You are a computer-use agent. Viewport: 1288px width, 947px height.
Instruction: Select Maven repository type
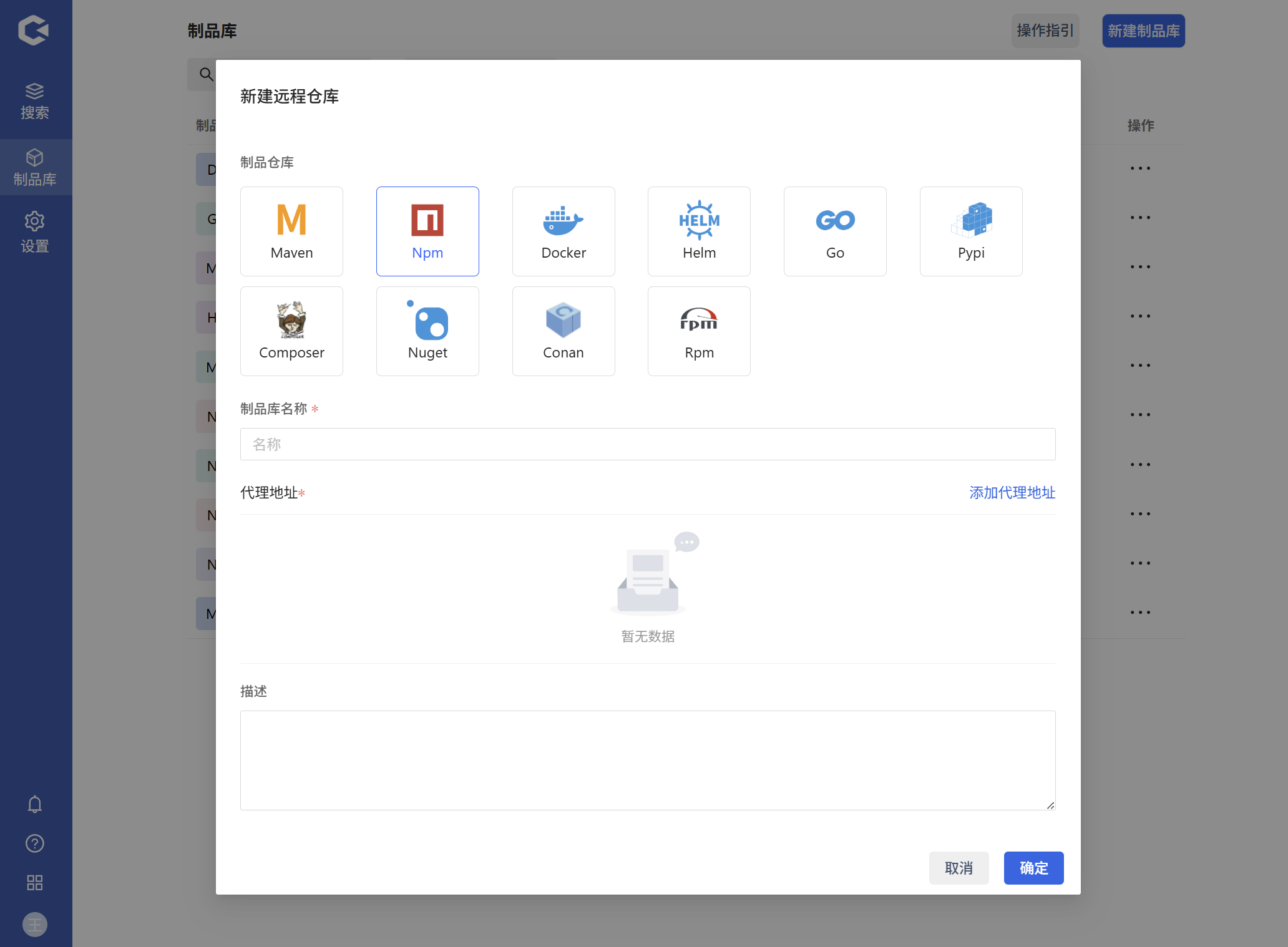[291, 231]
